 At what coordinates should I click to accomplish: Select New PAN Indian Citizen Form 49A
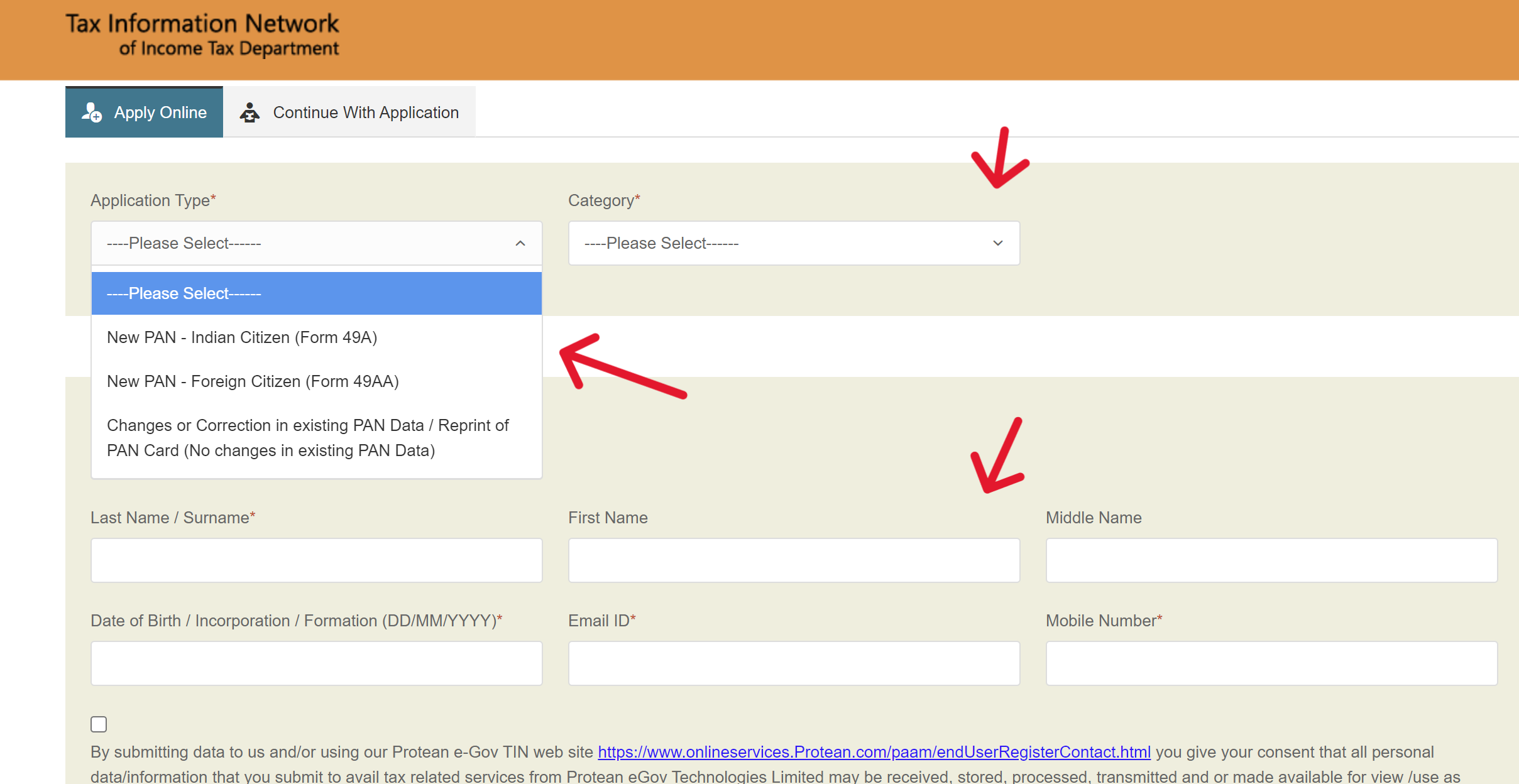[x=242, y=337]
